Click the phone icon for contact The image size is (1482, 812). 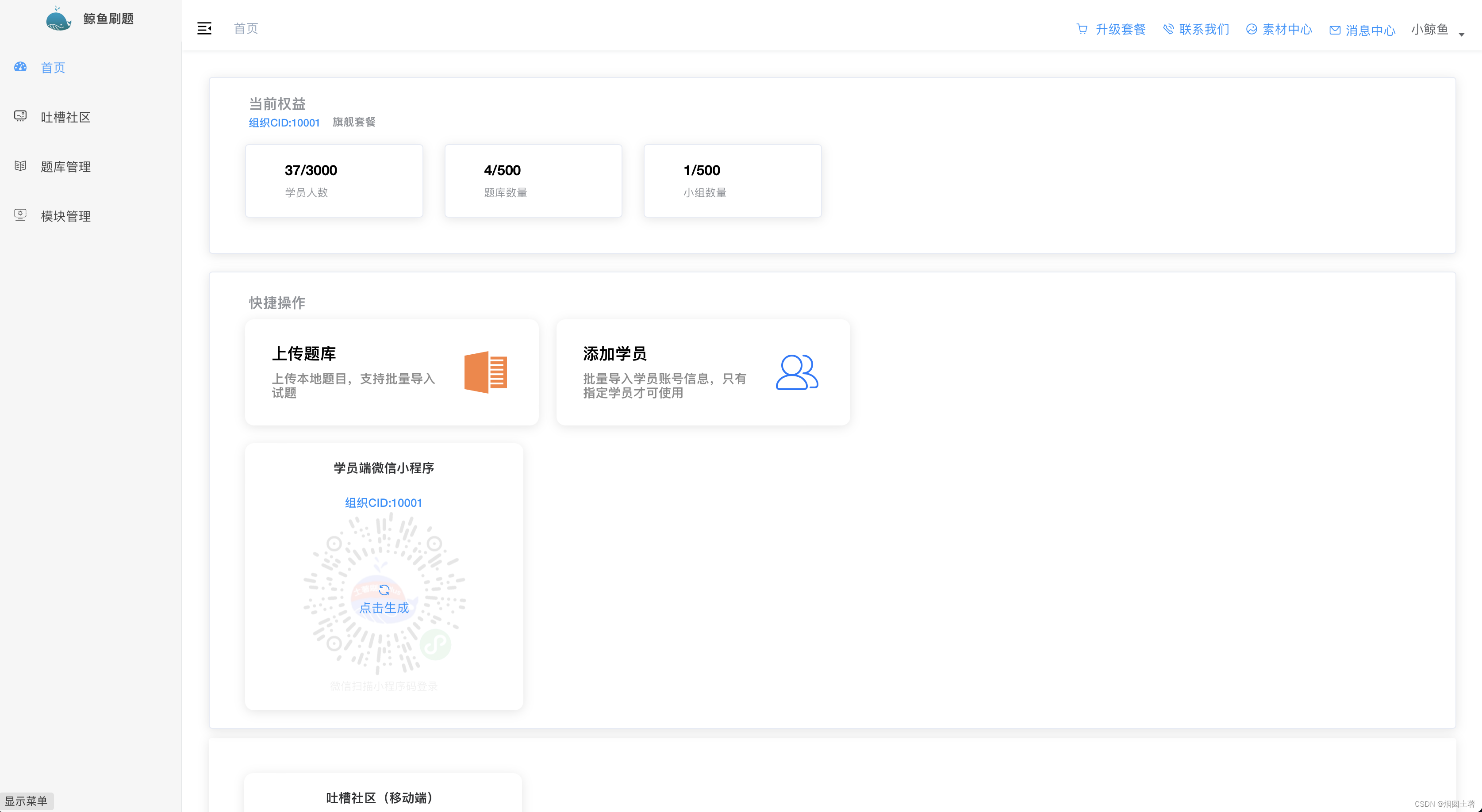click(x=1168, y=29)
